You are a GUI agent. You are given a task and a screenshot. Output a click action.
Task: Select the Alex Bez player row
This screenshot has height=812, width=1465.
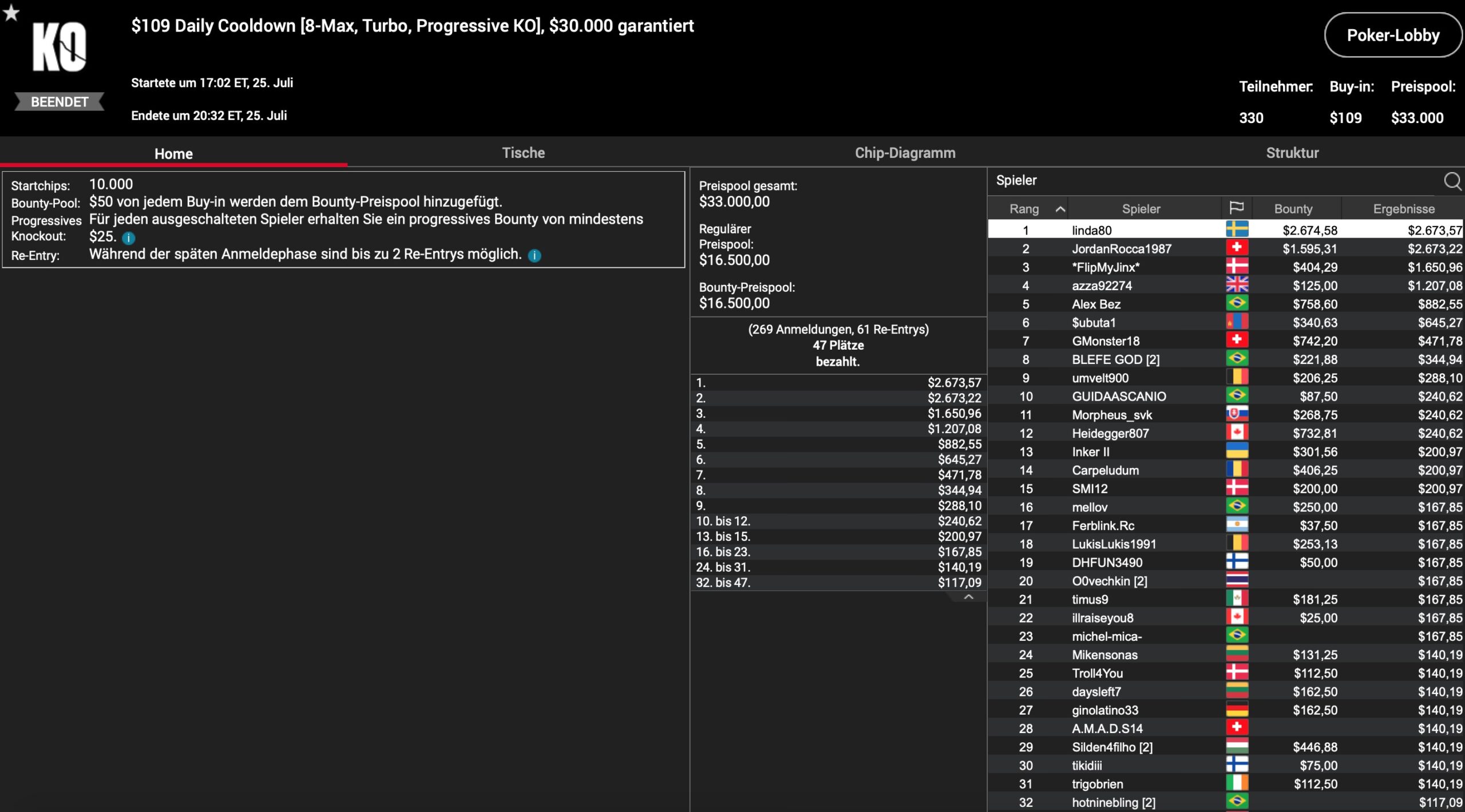click(1096, 304)
